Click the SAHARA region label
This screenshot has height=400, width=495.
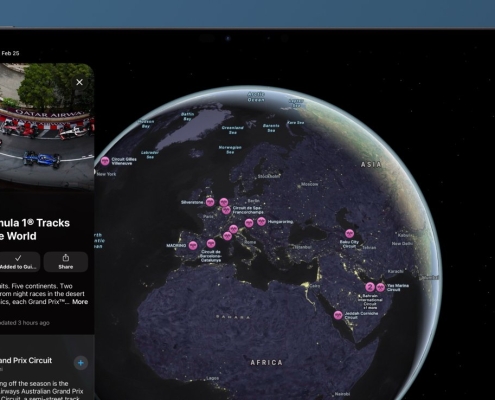[233, 317]
